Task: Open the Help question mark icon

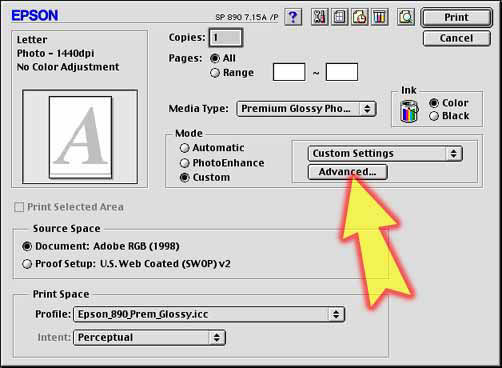Action: coord(293,17)
